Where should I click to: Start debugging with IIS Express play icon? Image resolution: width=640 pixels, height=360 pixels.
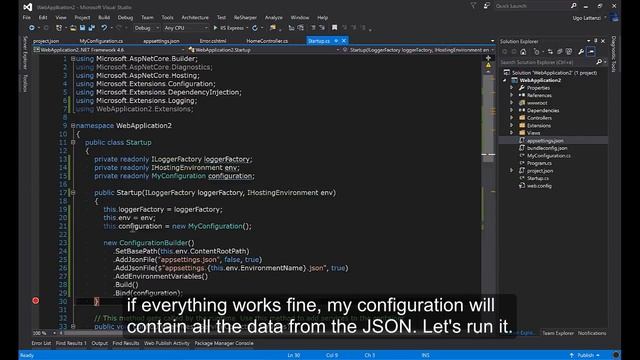[216, 28]
